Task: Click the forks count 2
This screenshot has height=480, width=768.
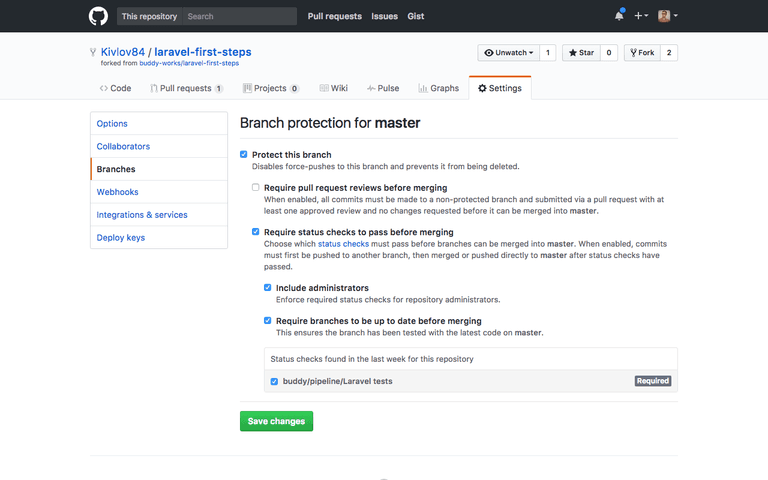Action: pyautogui.click(x=669, y=53)
